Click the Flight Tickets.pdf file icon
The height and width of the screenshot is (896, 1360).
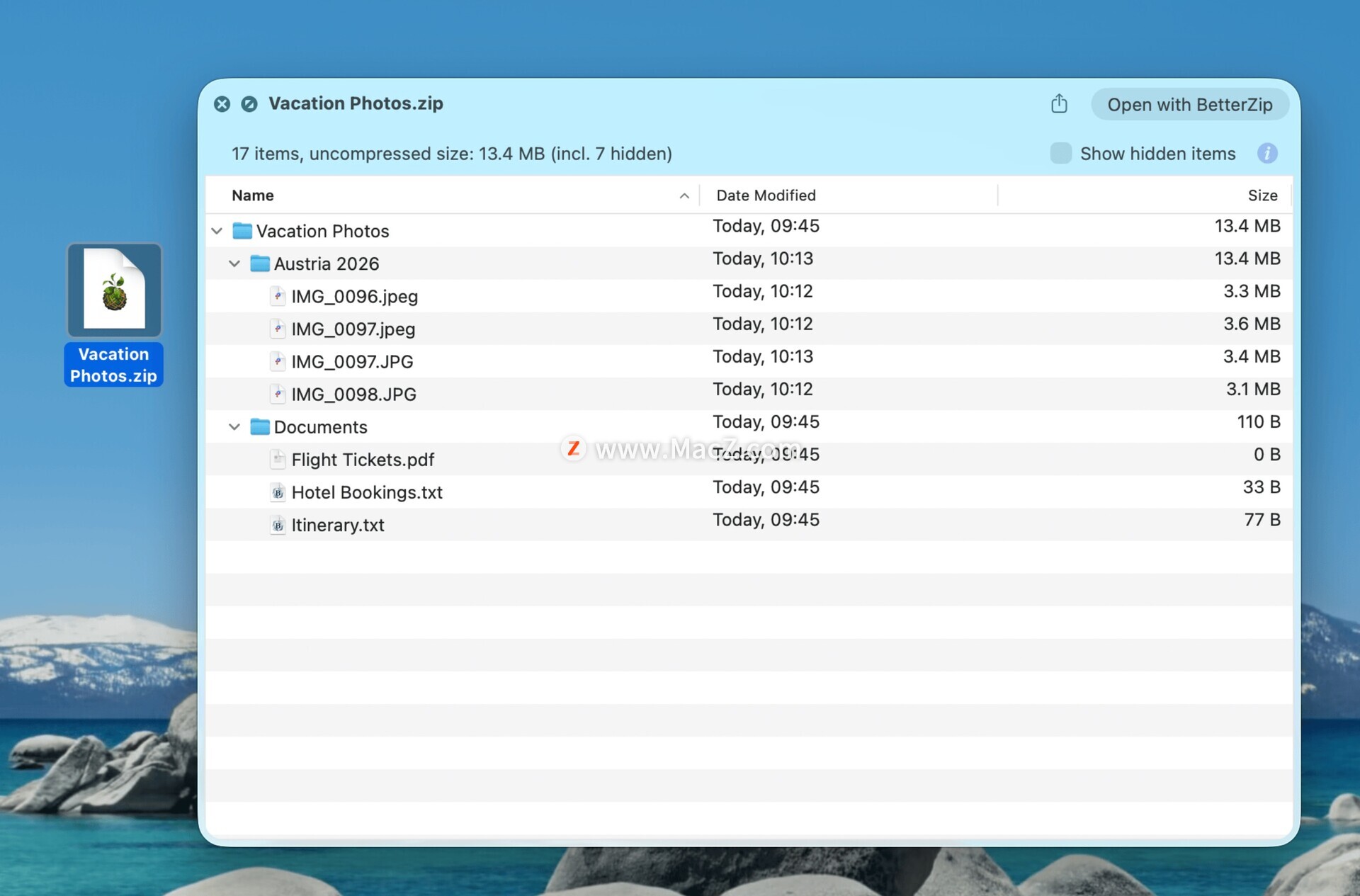coord(278,459)
